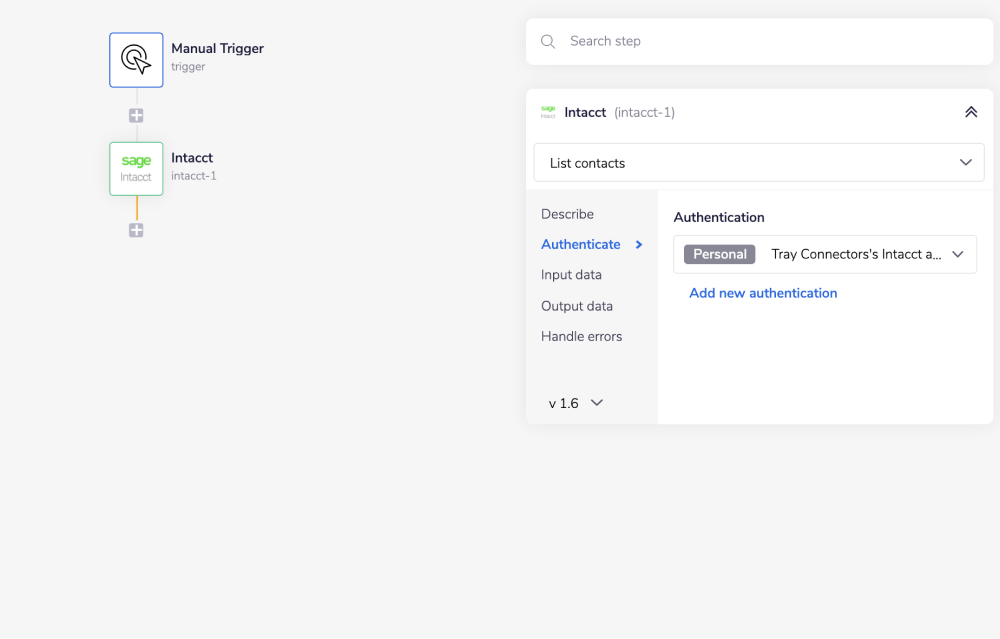Show the Handle errors section
The width and height of the screenshot is (1000, 639).
click(x=581, y=337)
